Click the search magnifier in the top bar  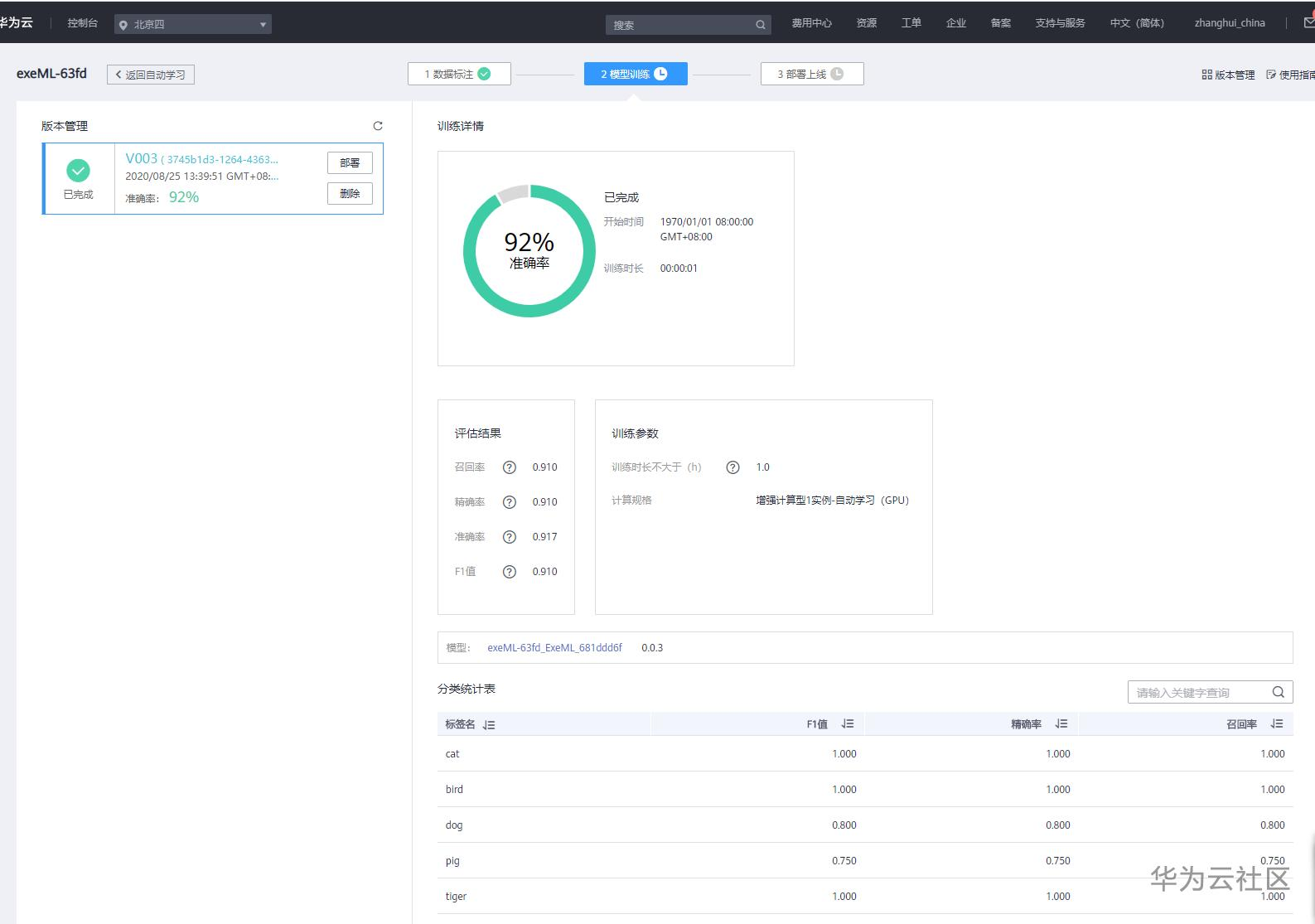tap(760, 25)
